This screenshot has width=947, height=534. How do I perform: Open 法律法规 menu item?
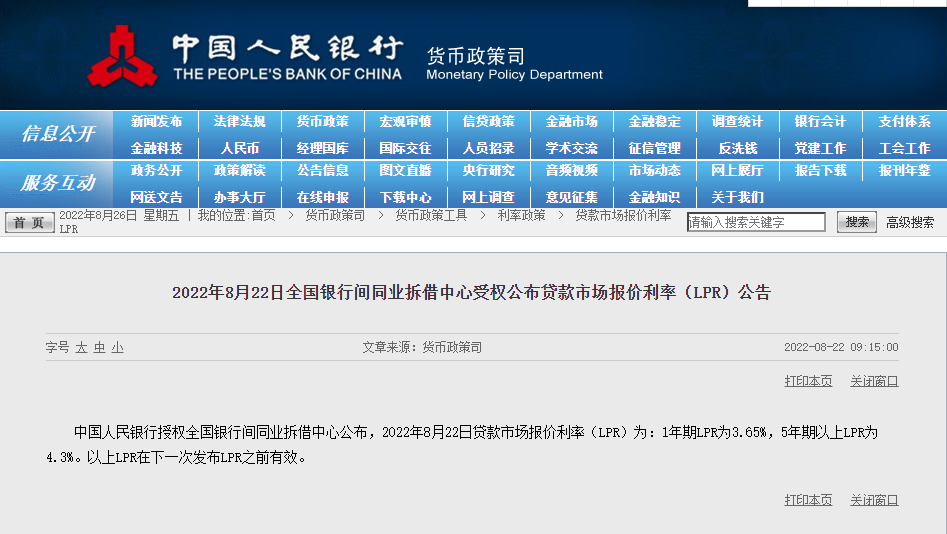point(239,121)
